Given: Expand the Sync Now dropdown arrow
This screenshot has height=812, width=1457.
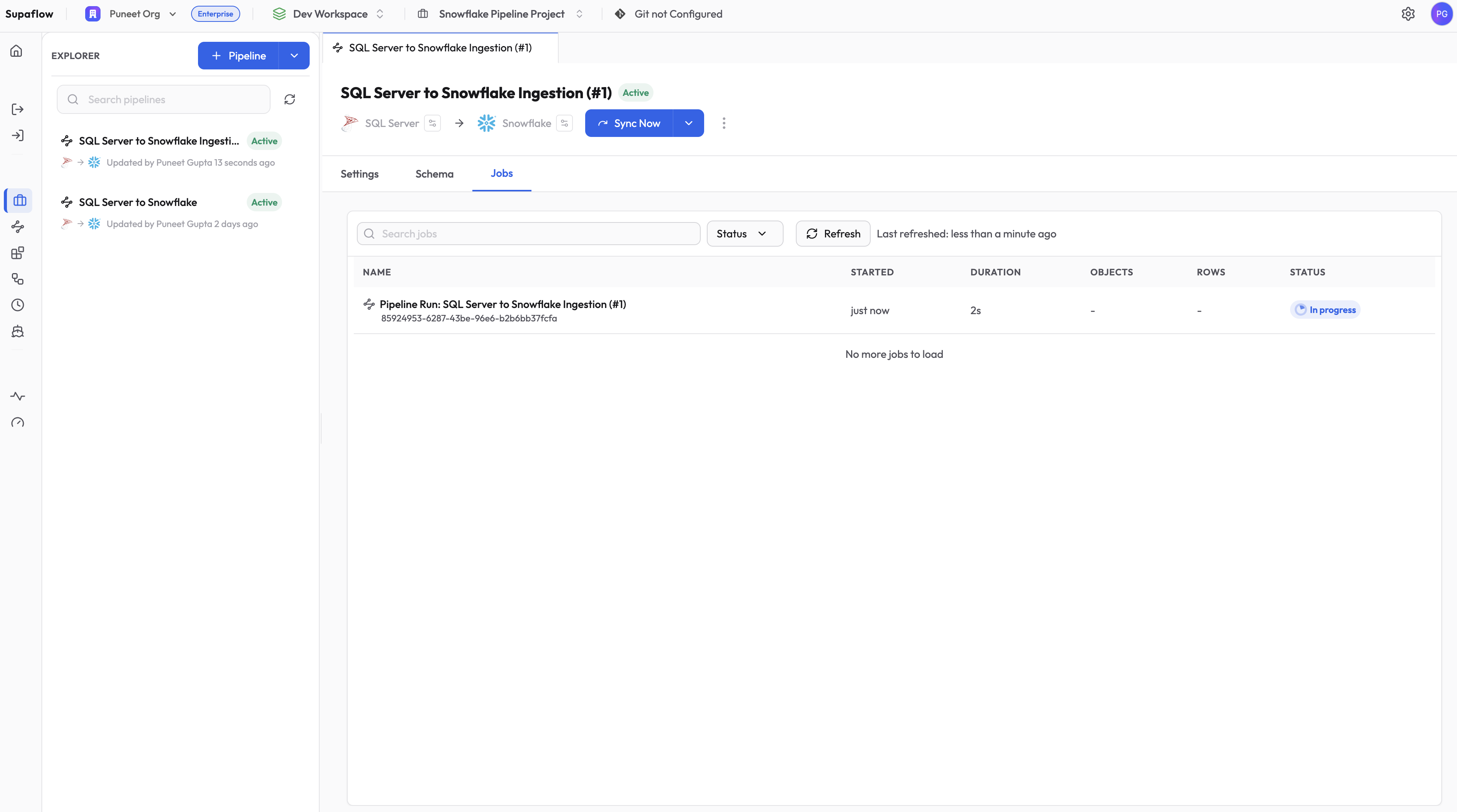Looking at the screenshot, I should pos(688,123).
